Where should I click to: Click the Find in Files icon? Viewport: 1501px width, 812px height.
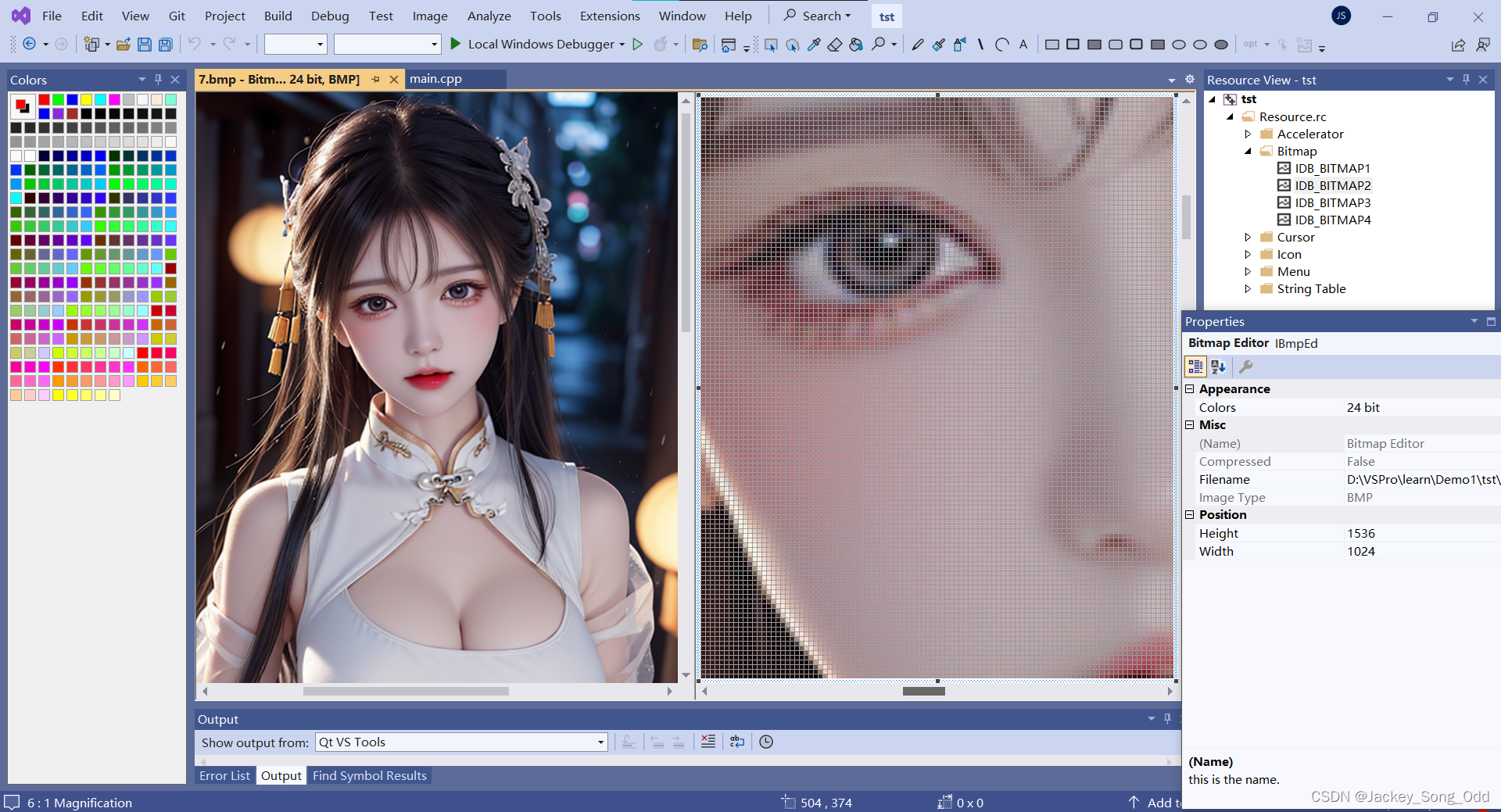tap(700, 45)
